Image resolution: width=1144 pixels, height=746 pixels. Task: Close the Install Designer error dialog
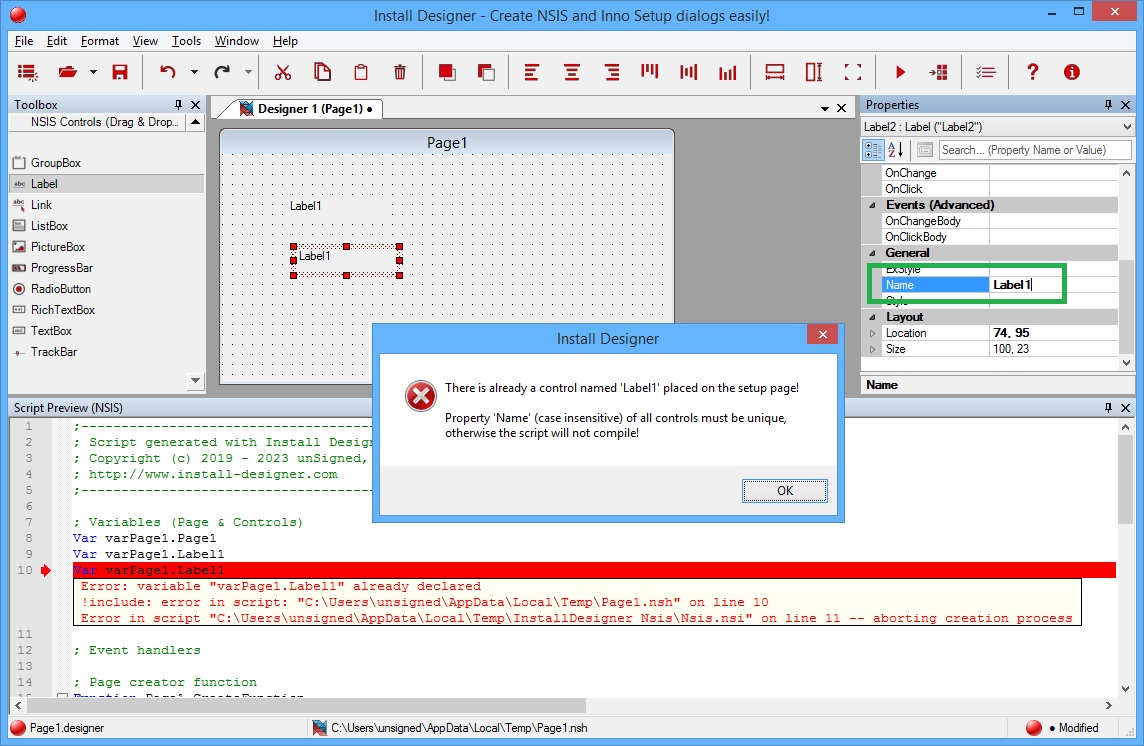[823, 334]
